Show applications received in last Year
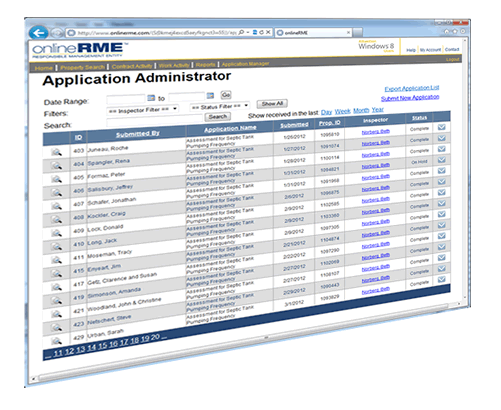The height and width of the screenshot is (410, 501). (378, 109)
